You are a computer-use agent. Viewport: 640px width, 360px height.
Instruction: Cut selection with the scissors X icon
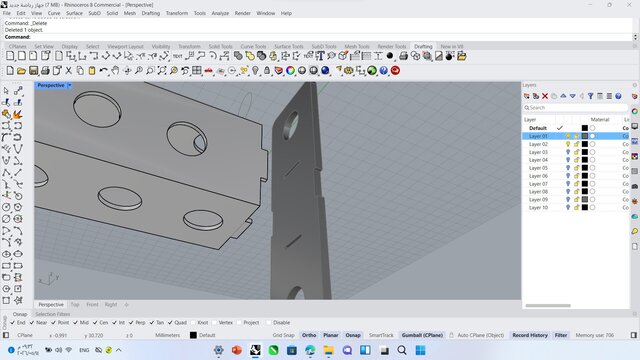69,71
